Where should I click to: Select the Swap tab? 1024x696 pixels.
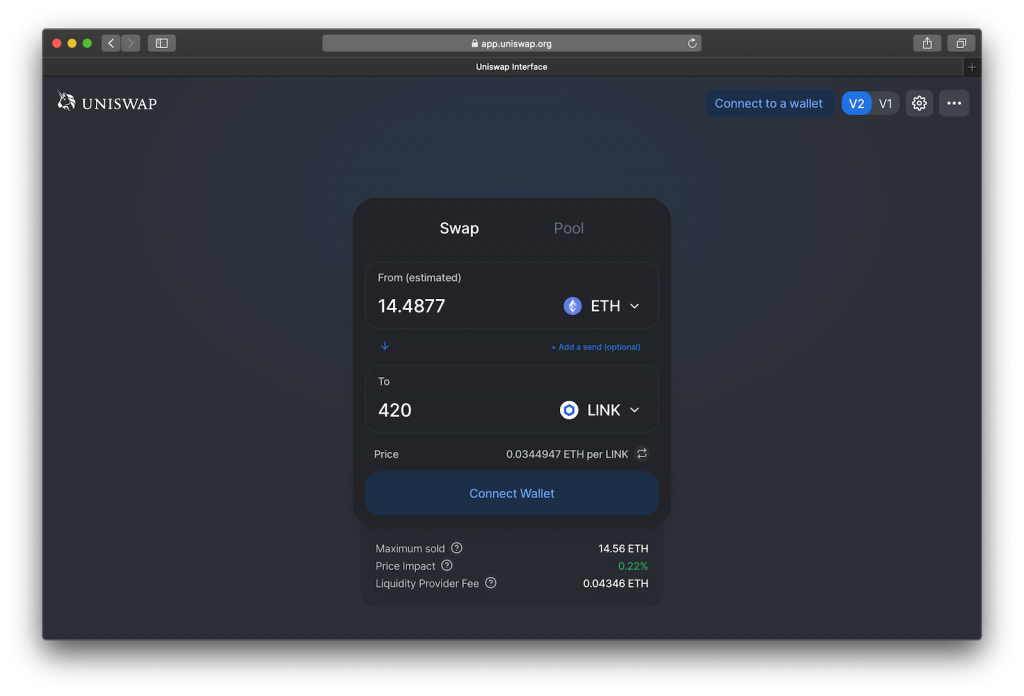[x=459, y=228]
